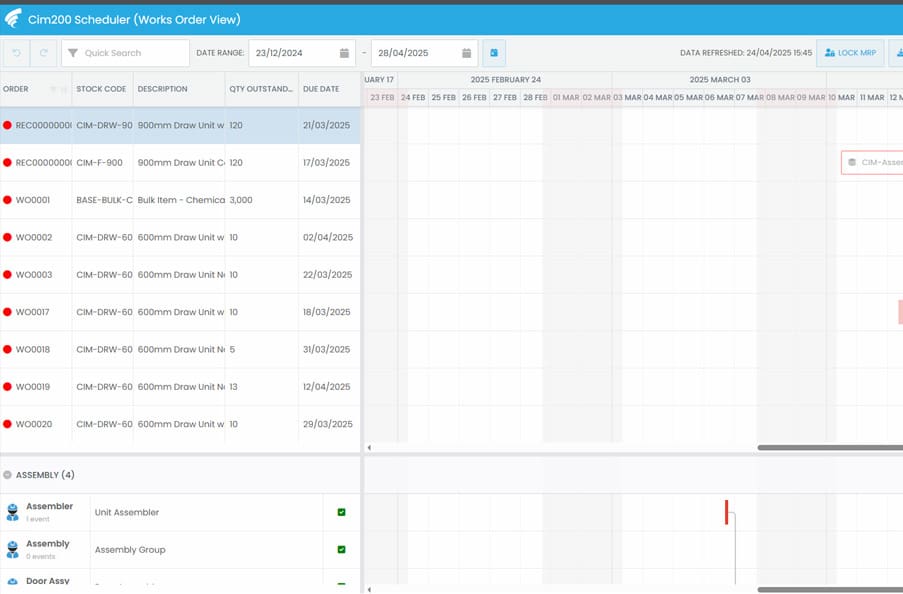903x594 pixels.
Task: Click the red status dot for WO0018
Action: tap(7, 349)
